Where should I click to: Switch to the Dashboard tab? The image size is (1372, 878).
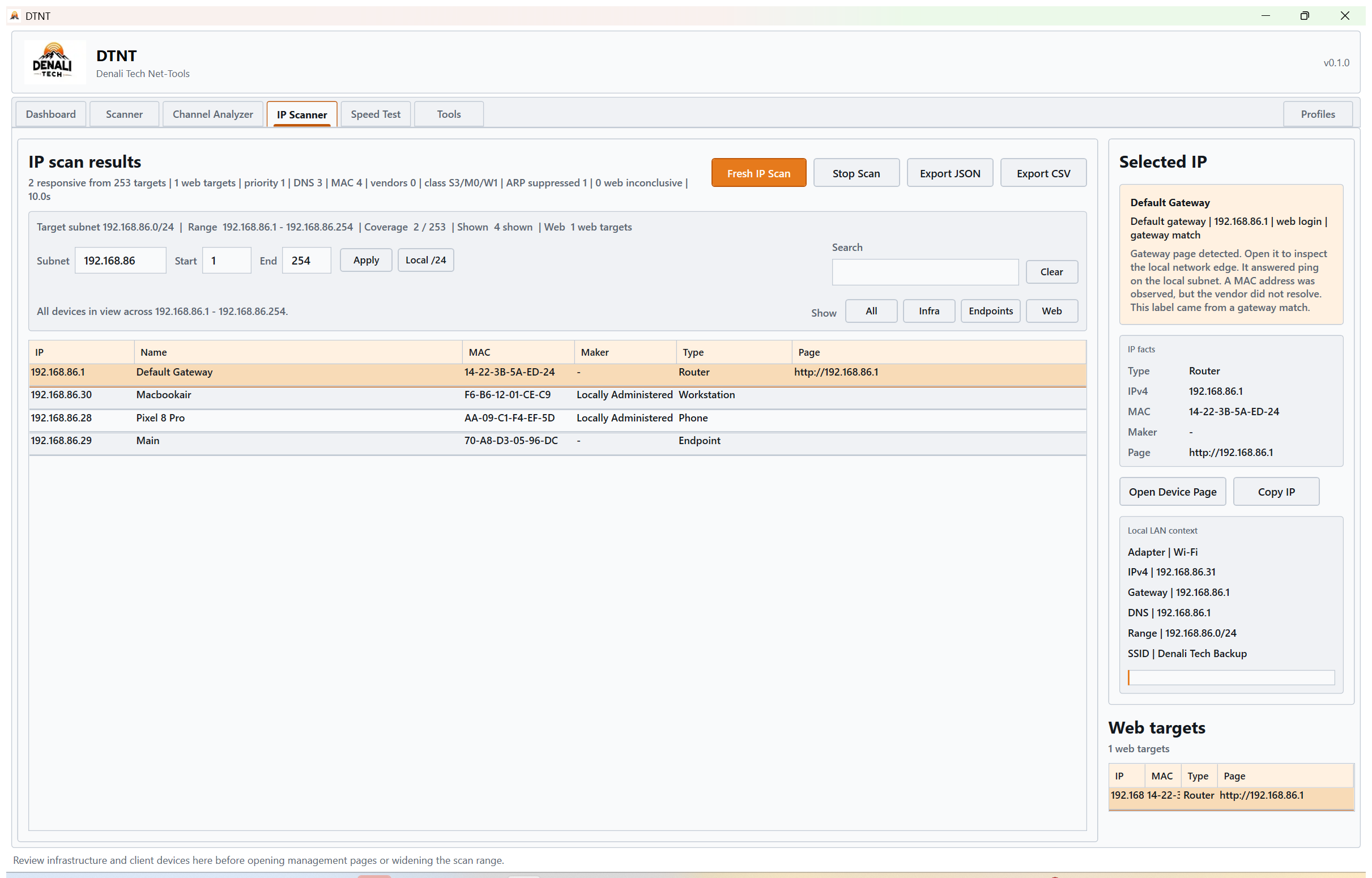(50, 114)
